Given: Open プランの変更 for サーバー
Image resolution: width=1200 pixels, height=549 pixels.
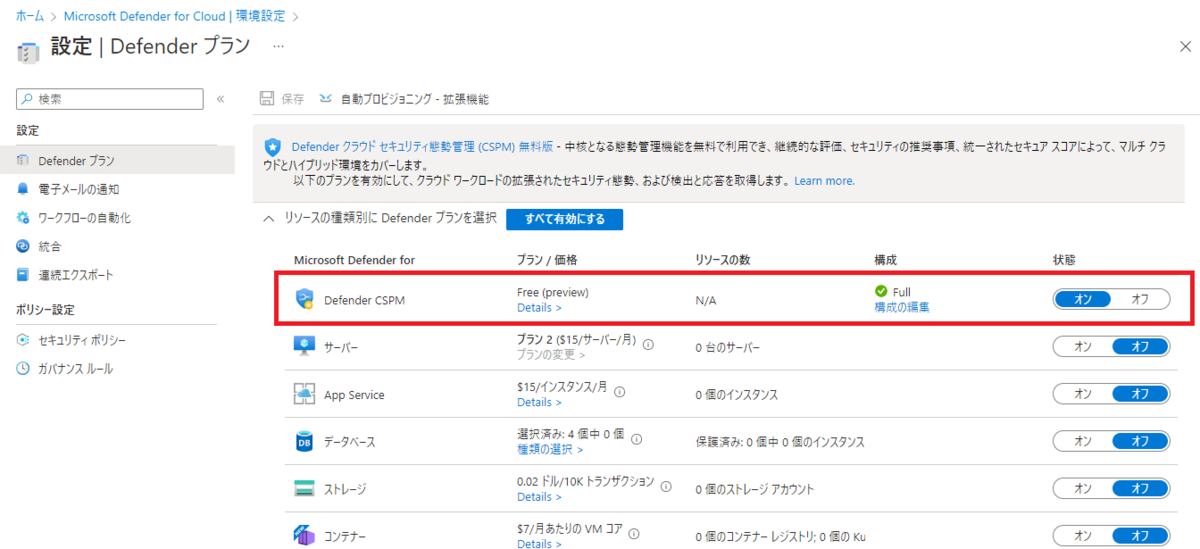Looking at the screenshot, I should click(551, 354).
